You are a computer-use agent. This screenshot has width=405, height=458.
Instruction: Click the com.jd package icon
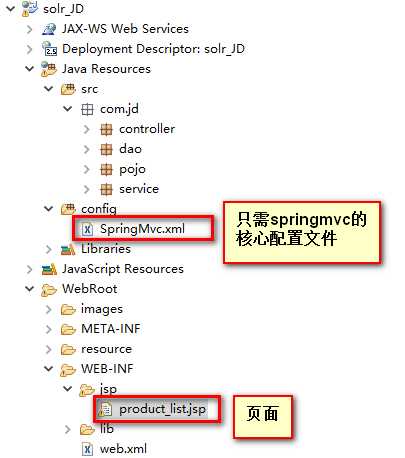click(87, 109)
